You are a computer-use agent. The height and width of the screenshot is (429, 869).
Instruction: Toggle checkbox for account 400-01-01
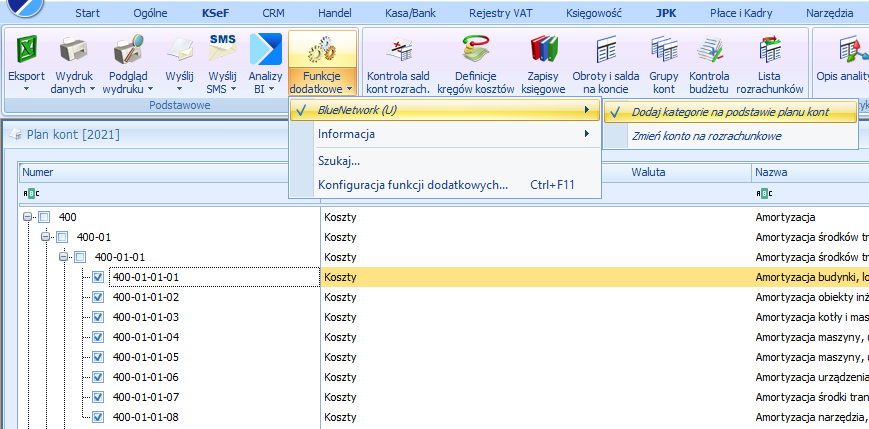(80, 257)
